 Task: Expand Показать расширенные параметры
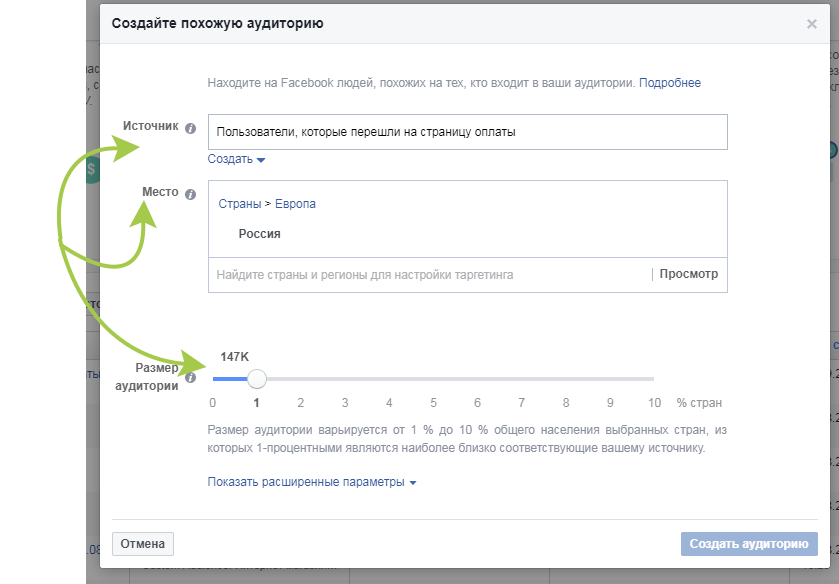point(311,482)
